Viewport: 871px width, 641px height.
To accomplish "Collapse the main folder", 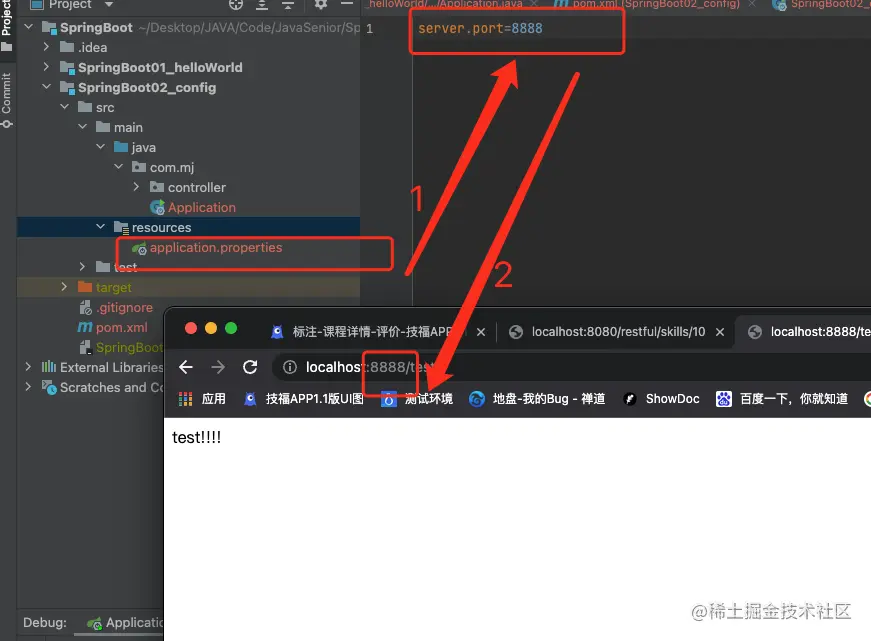I will click(x=82, y=127).
